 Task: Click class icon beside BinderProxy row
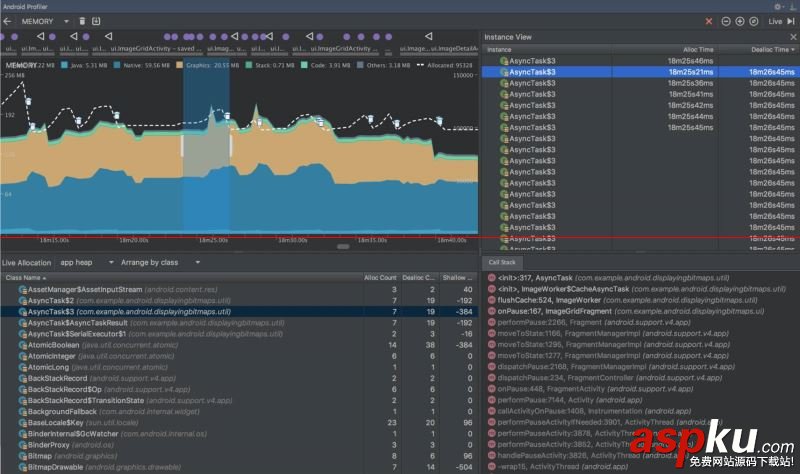click(22, 445)
